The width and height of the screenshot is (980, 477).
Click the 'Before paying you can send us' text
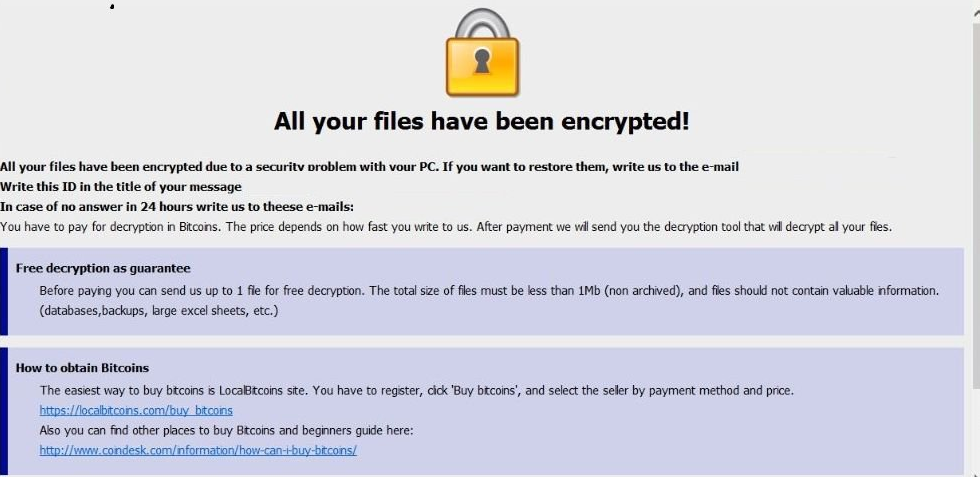click(x=488, y=291)
